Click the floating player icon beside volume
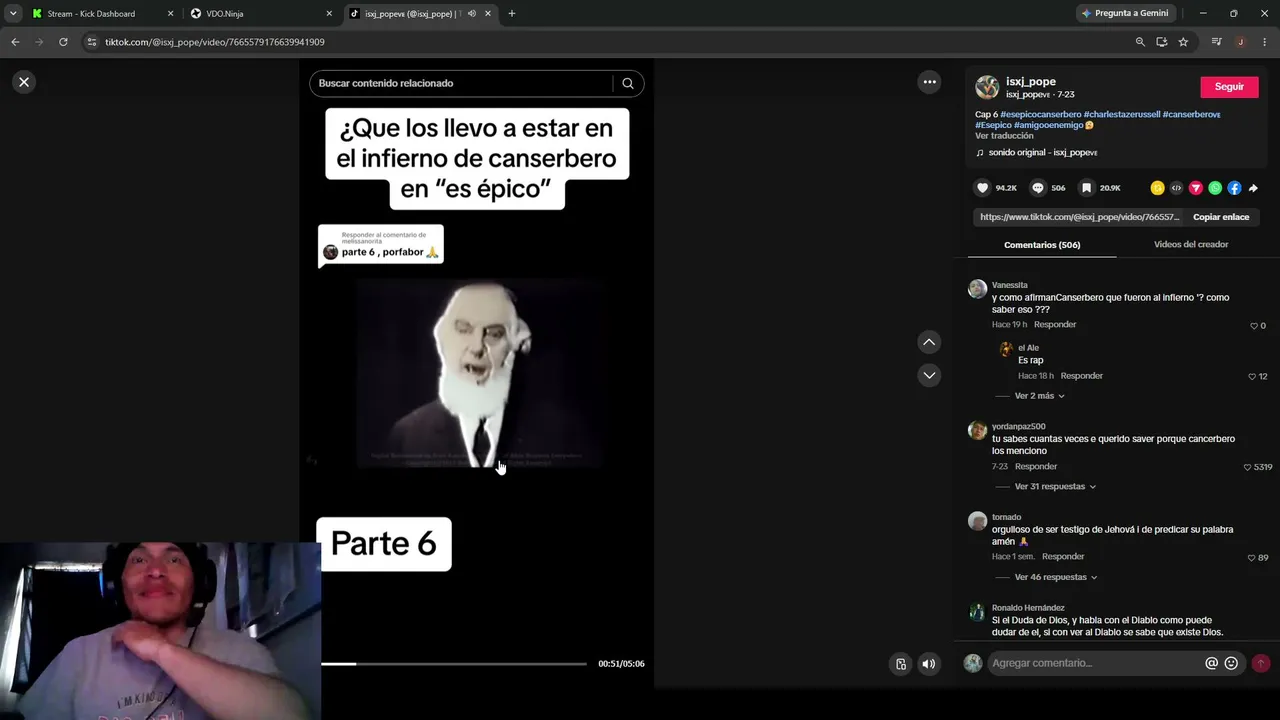The width and height of the screenshot is (1280, 720). click(x=901, y=663)
